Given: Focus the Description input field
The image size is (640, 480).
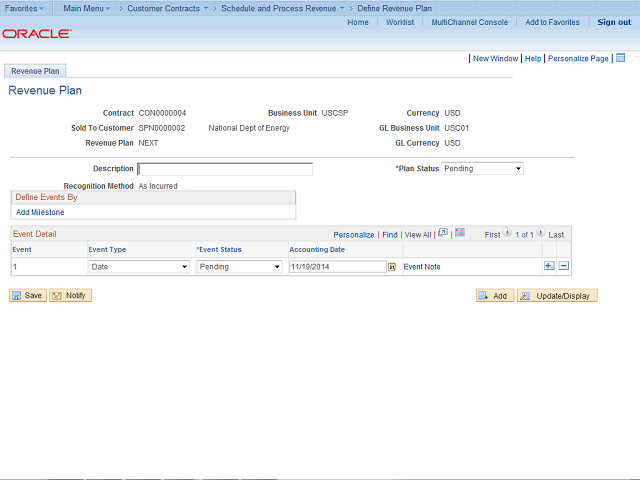Looking at the screenshot, I should [225, 169].
